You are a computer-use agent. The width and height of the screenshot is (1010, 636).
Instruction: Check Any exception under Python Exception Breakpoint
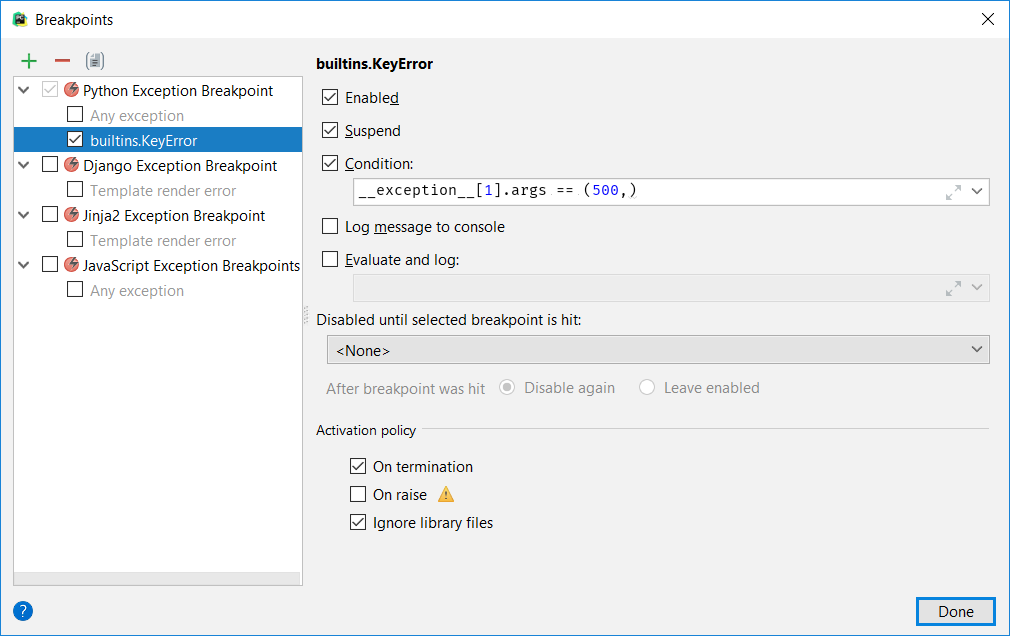[x=75, y=115]
